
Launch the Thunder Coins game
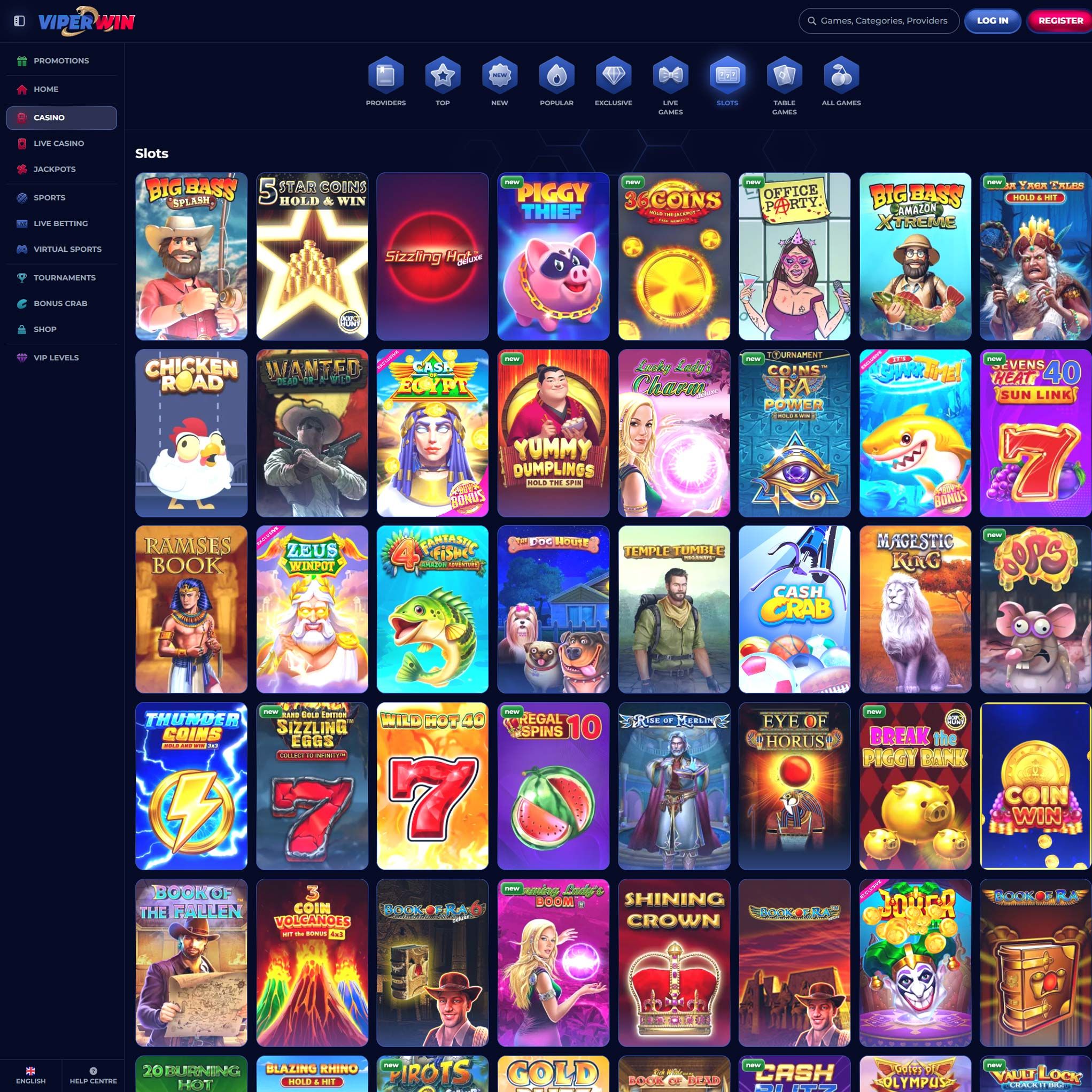(x=191, y=786)
